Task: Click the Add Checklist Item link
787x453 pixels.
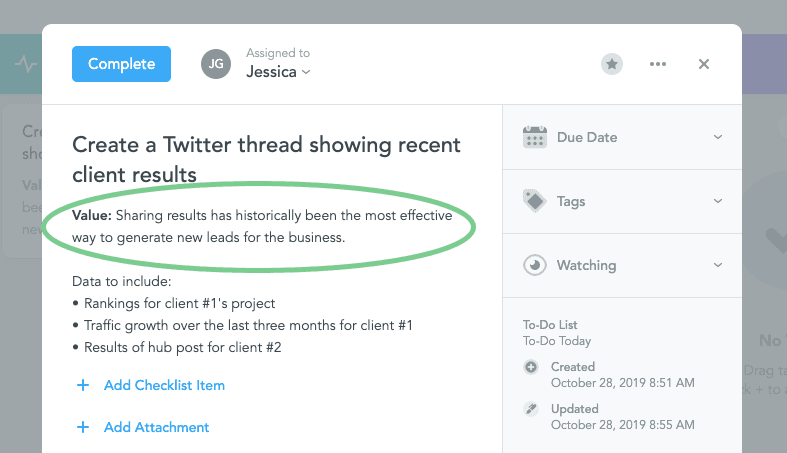Action: click(x=164, y=385)
